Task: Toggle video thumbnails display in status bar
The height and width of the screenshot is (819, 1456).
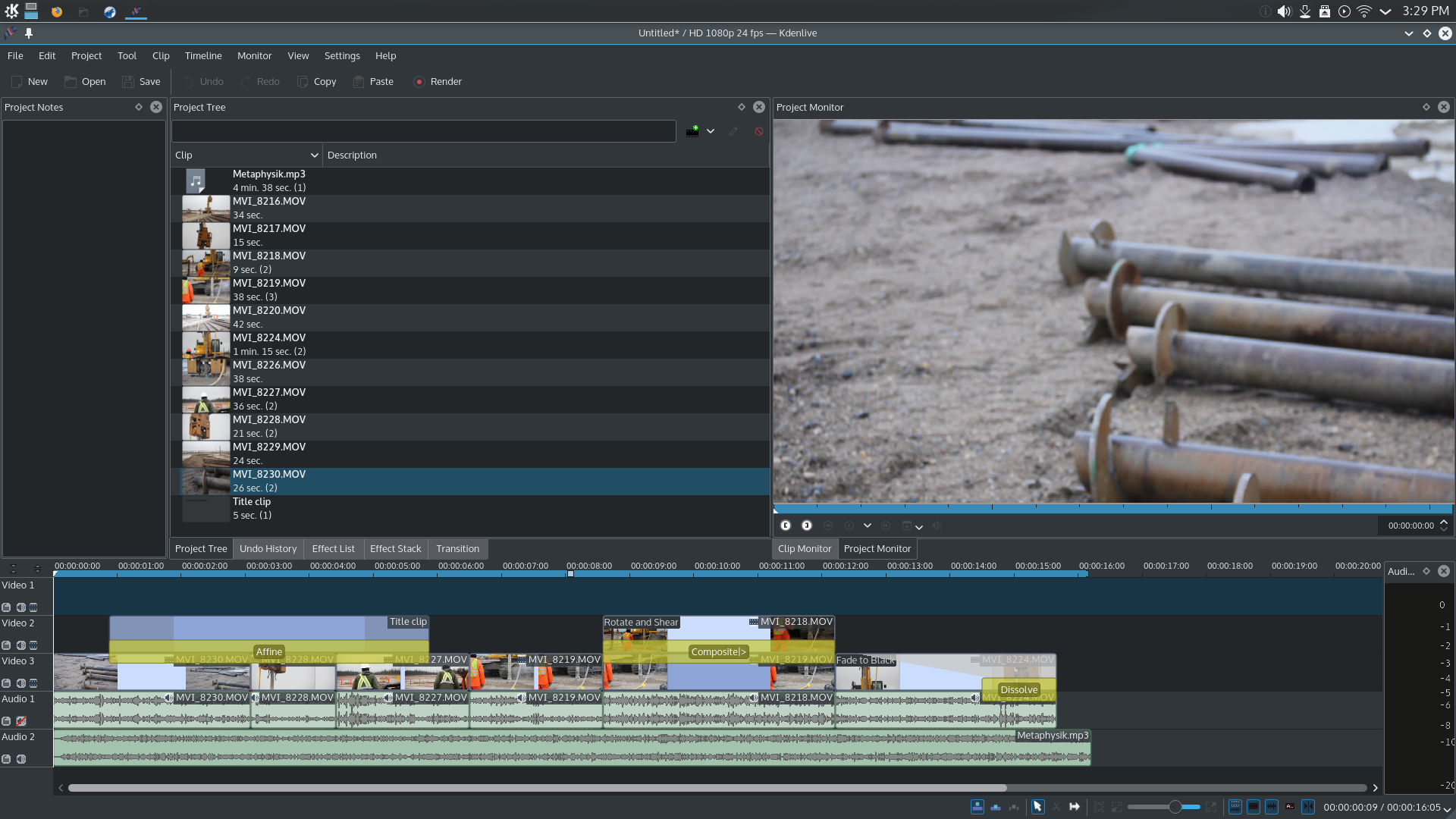Action: 1254,807
